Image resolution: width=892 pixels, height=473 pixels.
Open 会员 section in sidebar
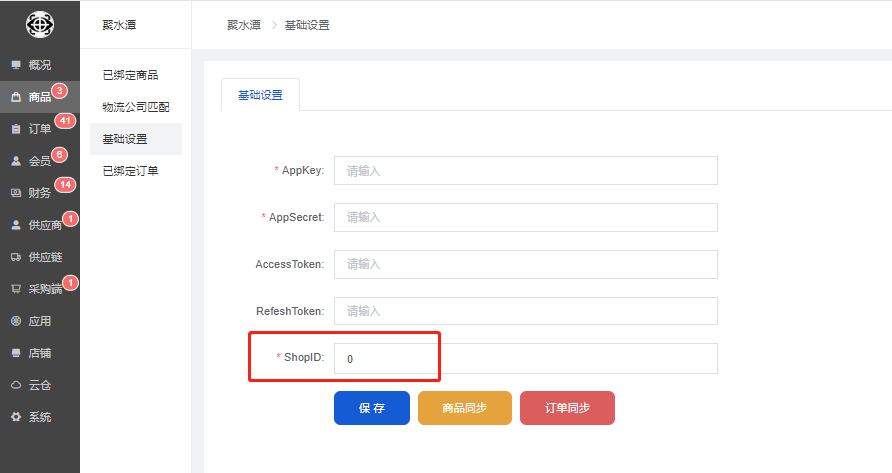tap(40, 161)
